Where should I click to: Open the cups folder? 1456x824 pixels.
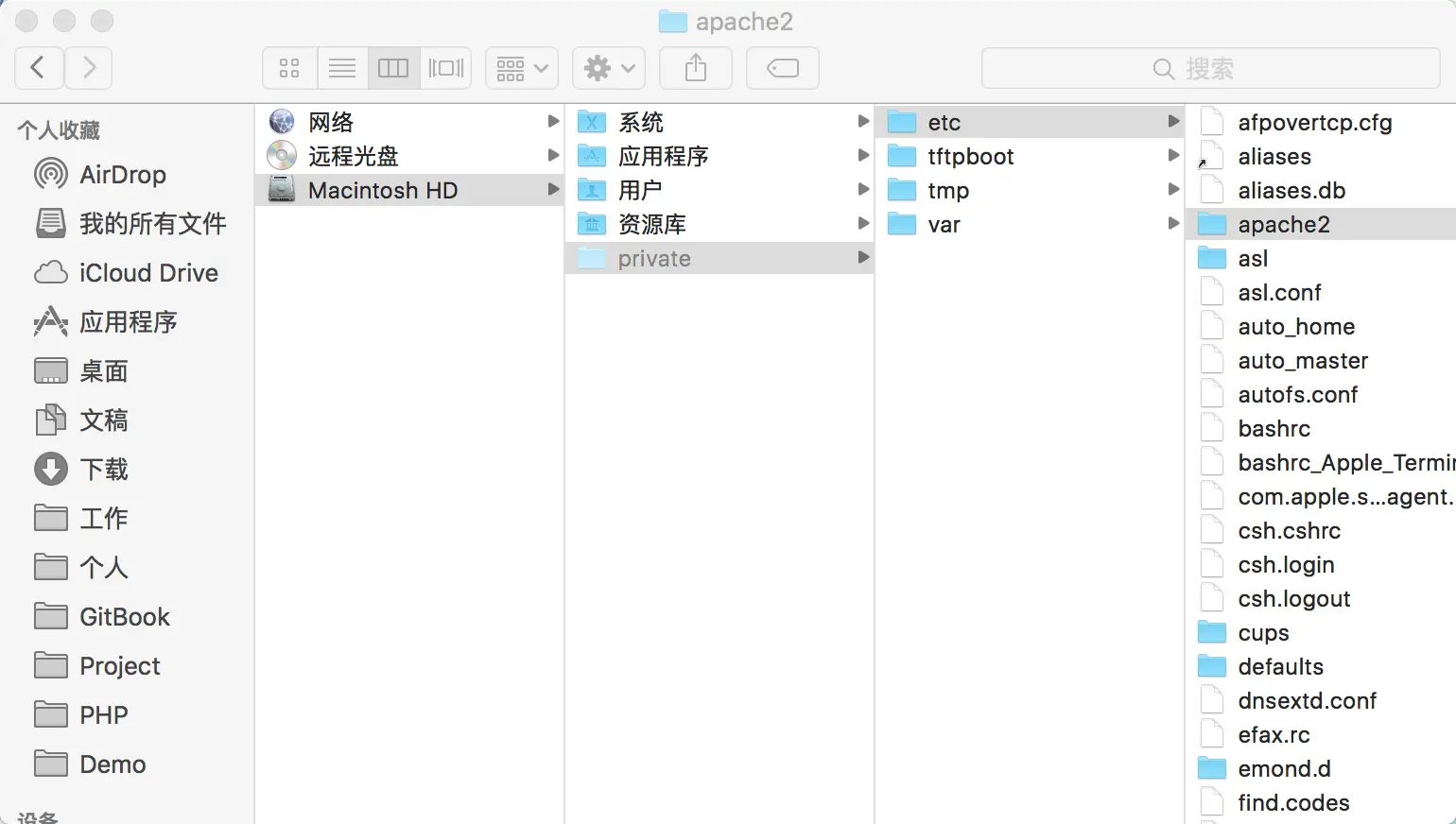pos(1263,632)
